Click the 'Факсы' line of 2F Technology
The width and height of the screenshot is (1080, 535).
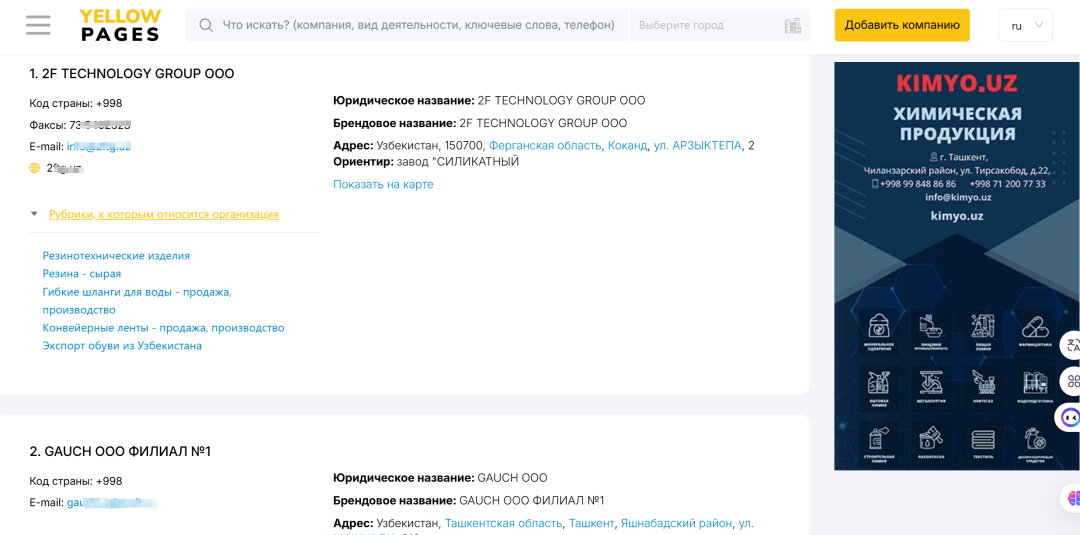pyautogui.click(x=80, y=125)
